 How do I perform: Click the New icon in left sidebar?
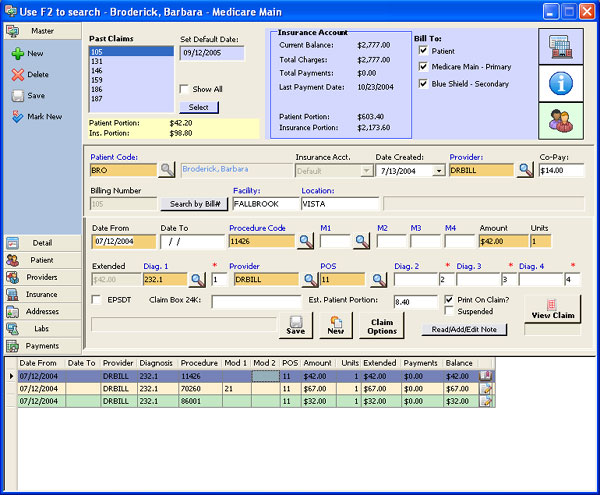click(17, 53)
